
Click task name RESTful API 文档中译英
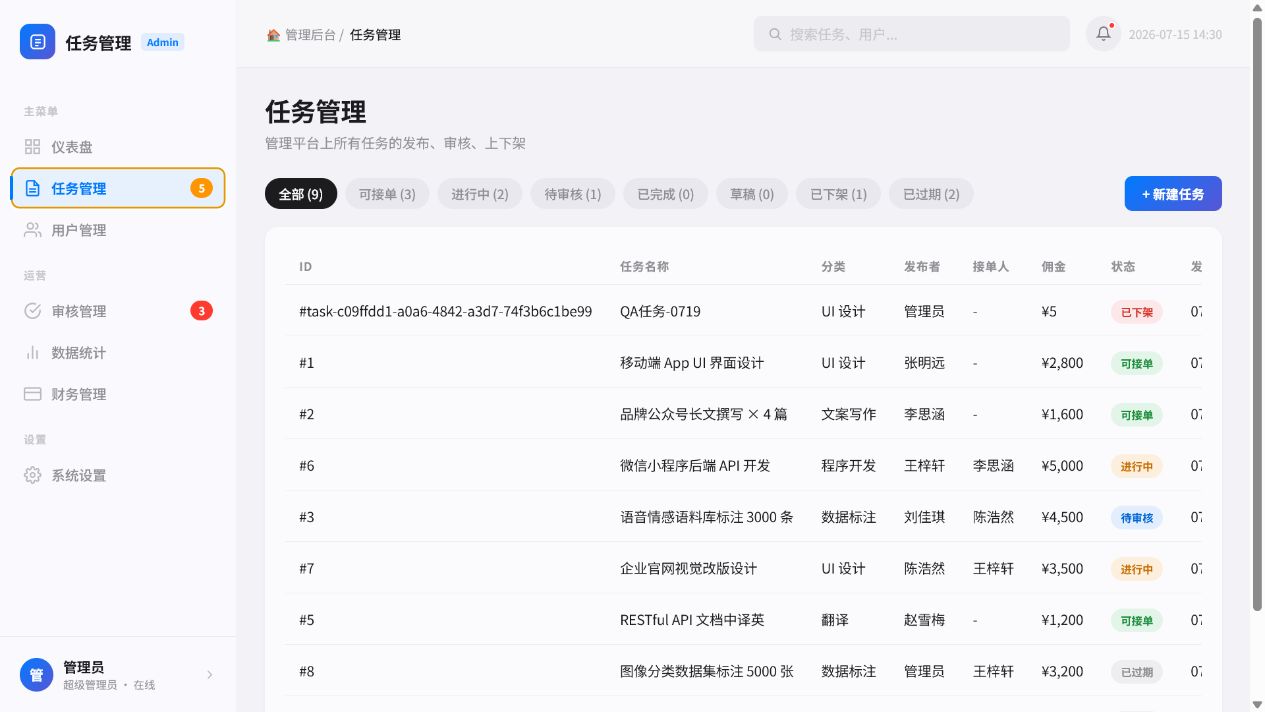point(692,620)
